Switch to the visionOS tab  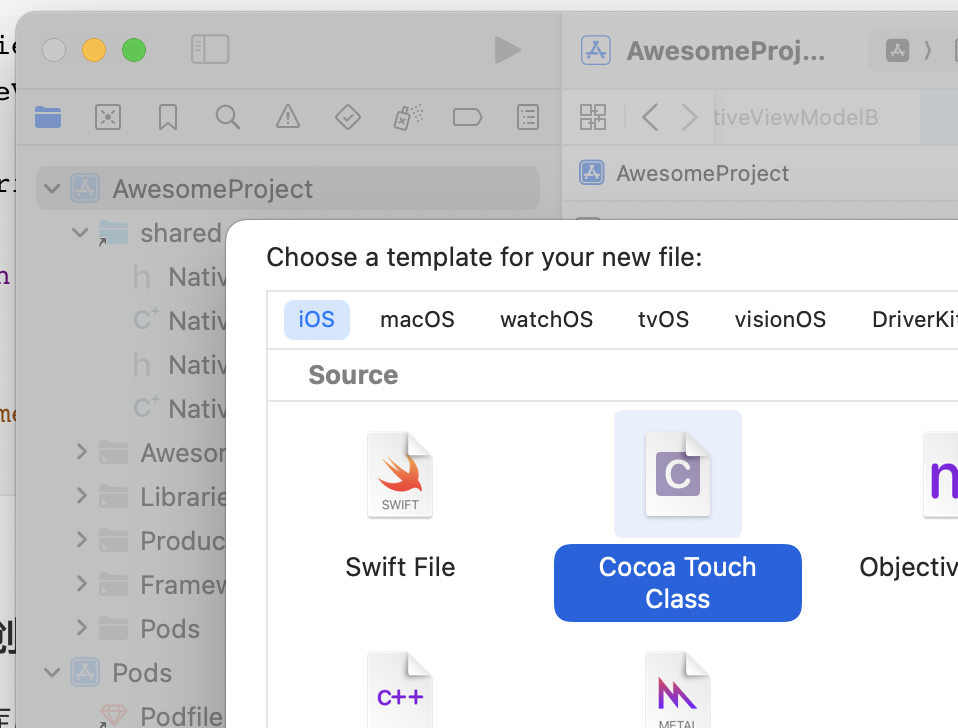pyautogui.click(x=780, y=319)
